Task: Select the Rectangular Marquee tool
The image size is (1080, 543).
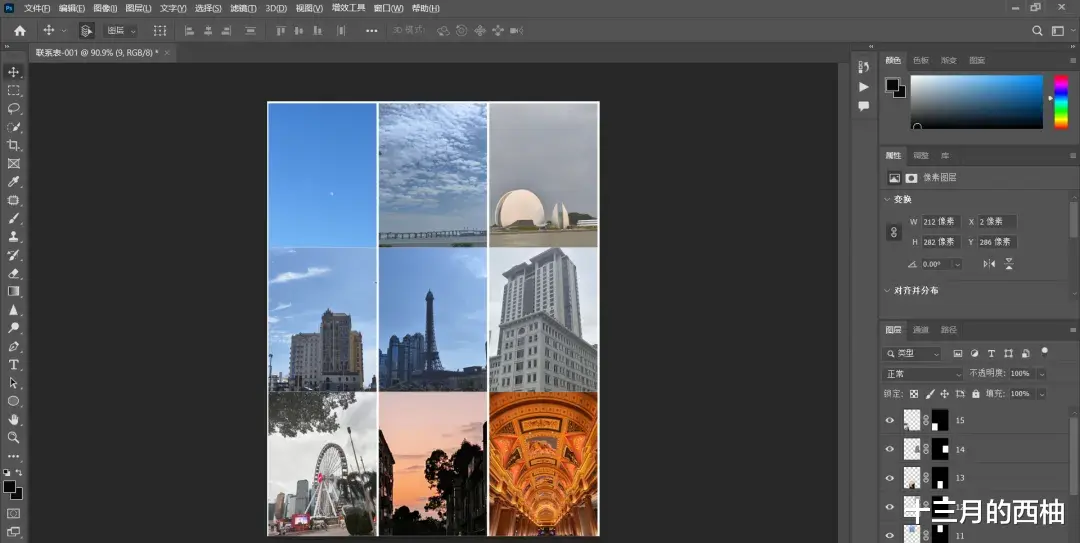Action: (13, 90)
